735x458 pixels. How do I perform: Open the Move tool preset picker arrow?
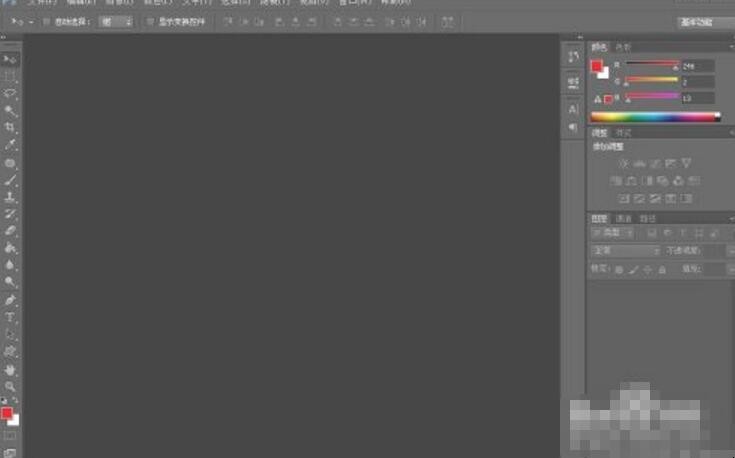(x=31, y=22)
